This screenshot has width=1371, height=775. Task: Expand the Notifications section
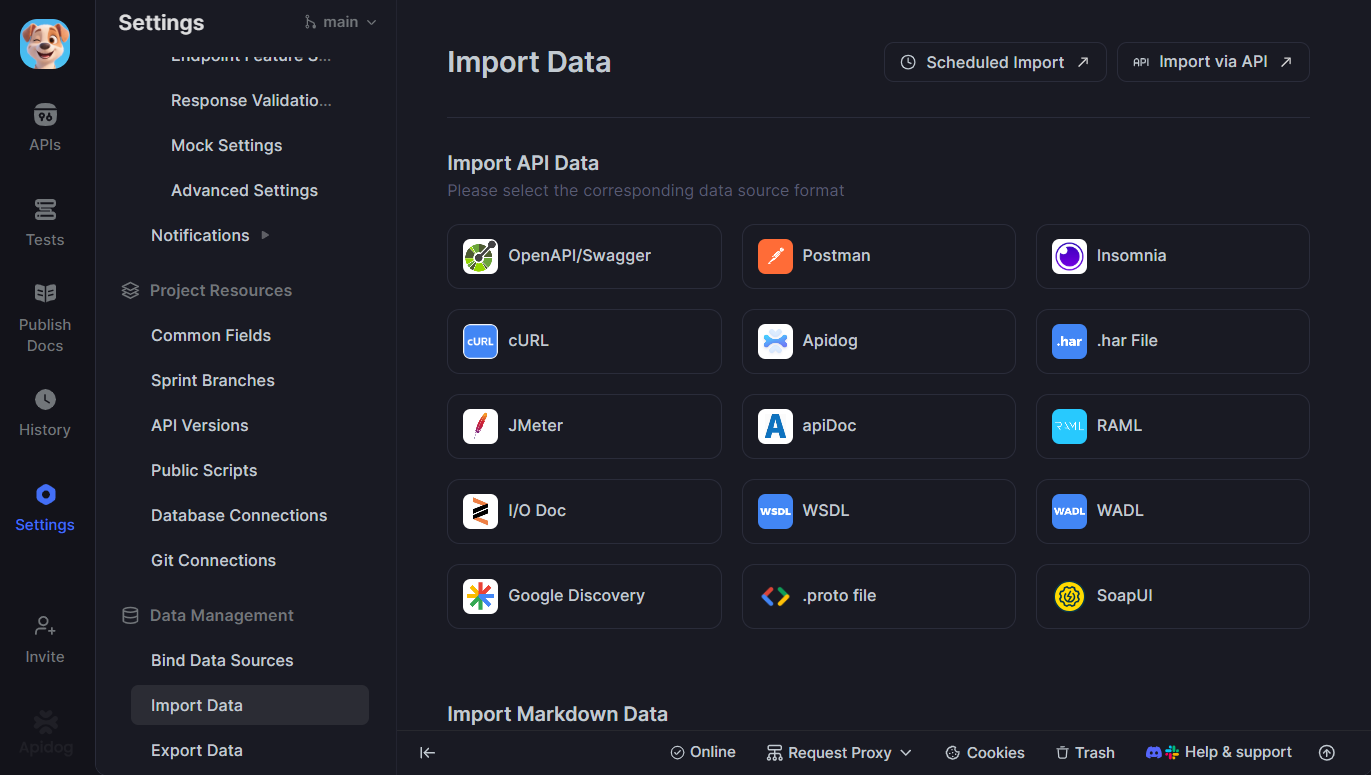210,235
